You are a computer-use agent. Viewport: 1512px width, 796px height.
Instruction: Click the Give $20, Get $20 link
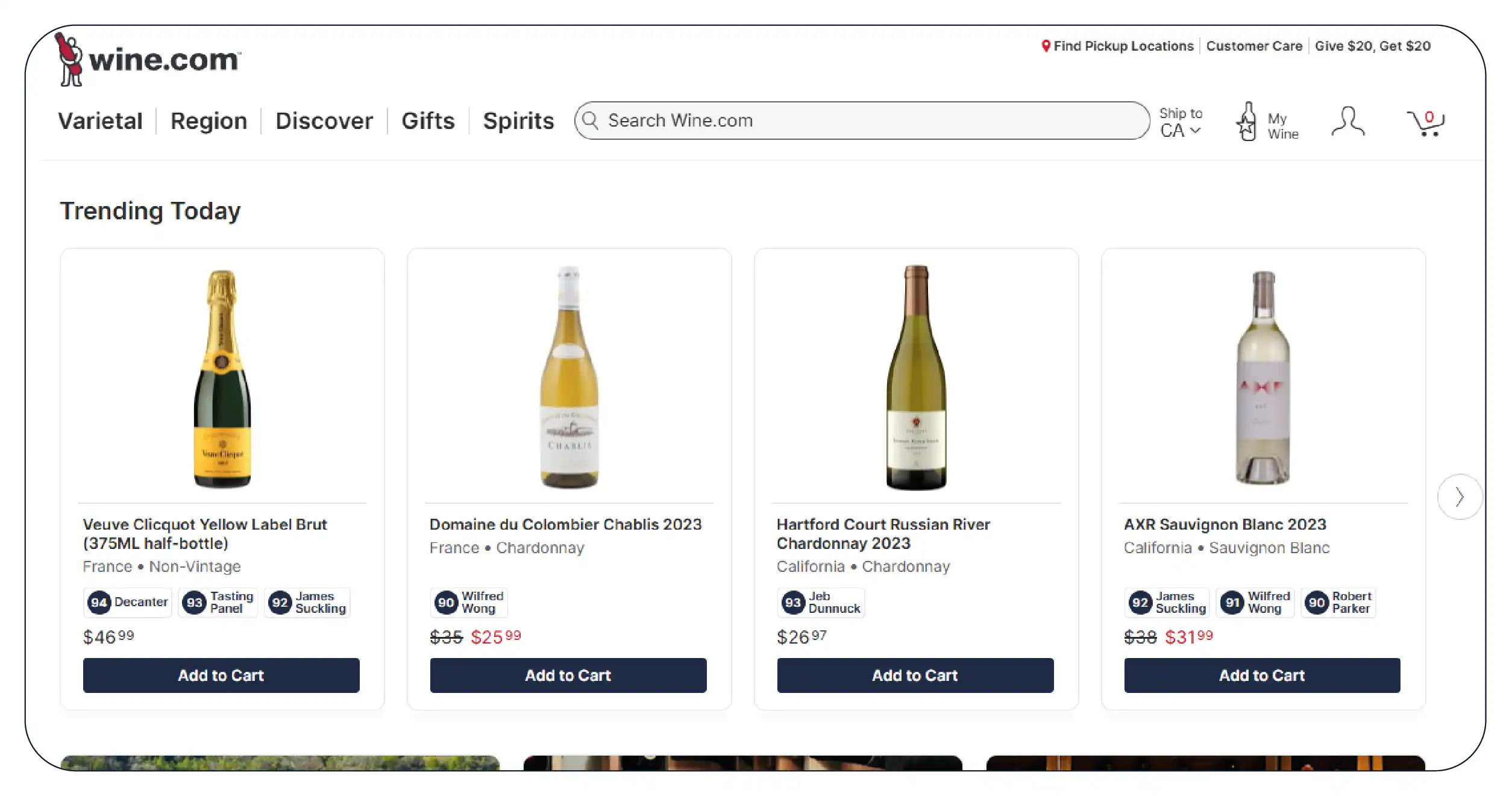coord(1372,46)
